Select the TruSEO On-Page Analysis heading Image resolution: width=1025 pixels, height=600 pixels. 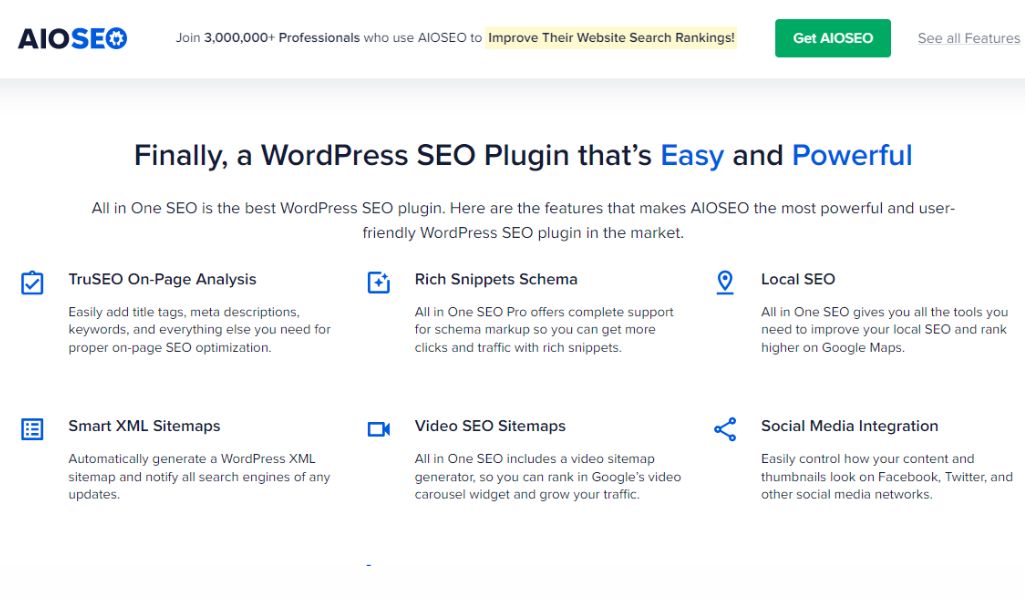[162, 279]
